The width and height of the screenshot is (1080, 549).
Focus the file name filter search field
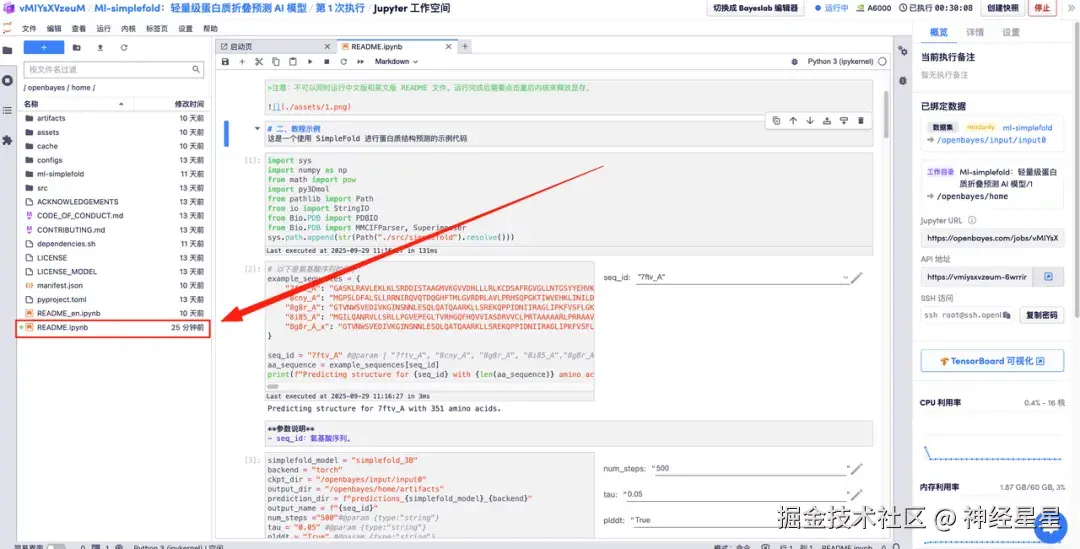coord(114,70)
